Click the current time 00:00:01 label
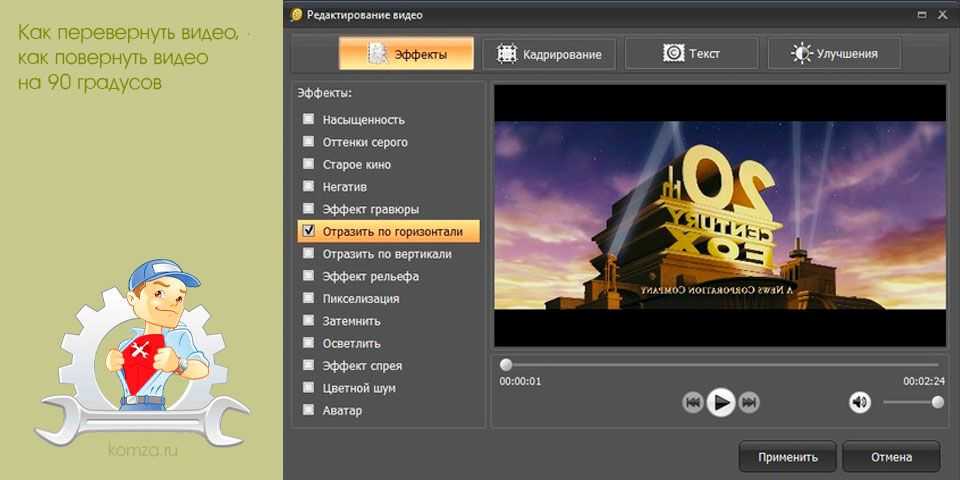960x480 pixels. pos(520,381)
